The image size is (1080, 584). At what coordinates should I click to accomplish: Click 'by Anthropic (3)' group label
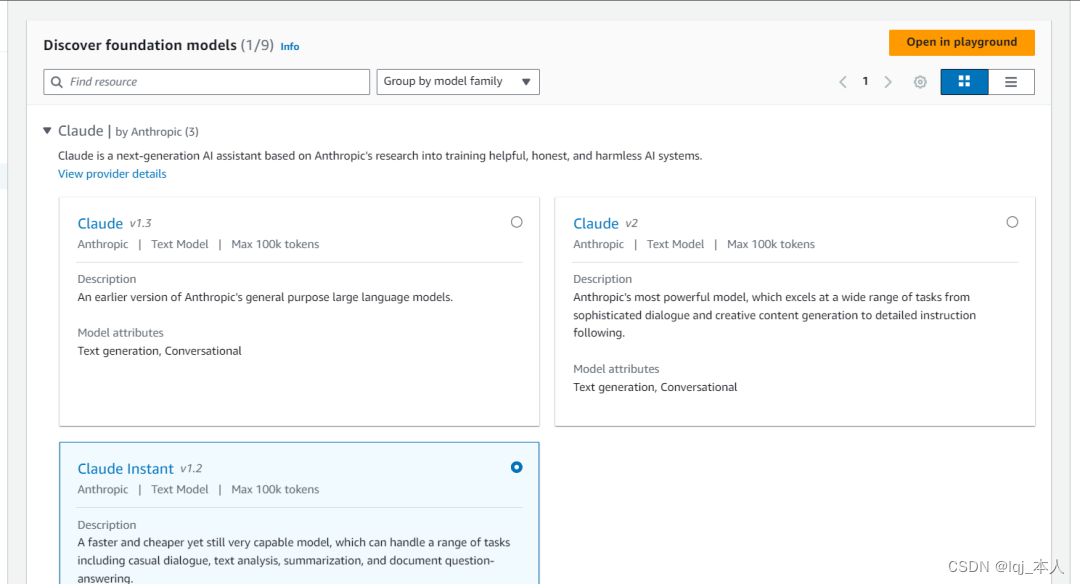[157, 132]
